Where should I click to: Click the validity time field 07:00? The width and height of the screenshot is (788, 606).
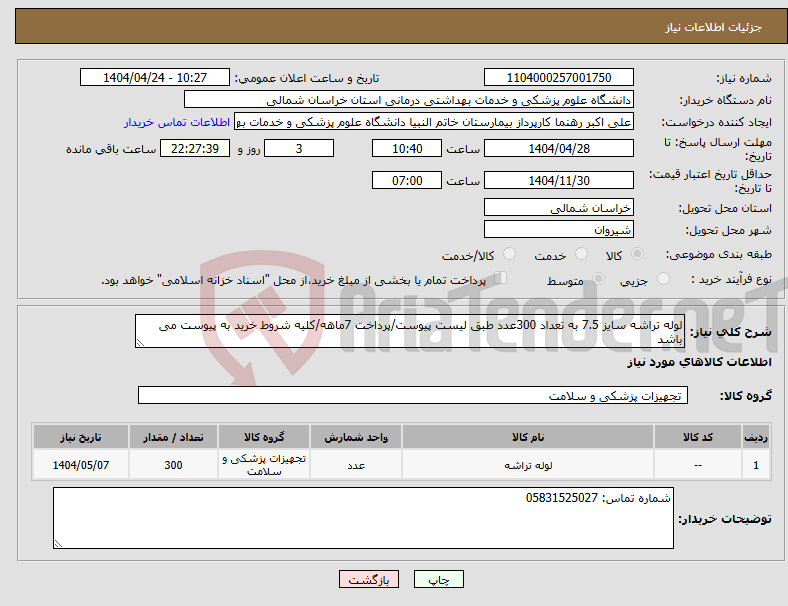click(407, 180)
